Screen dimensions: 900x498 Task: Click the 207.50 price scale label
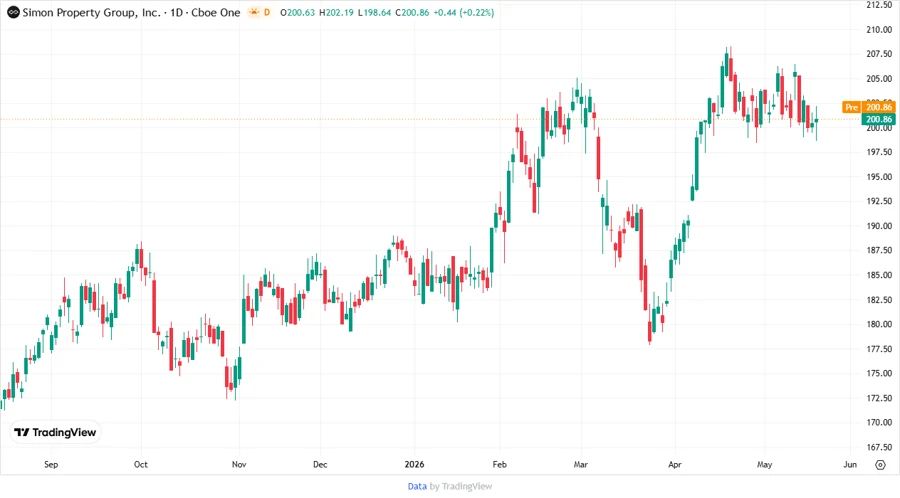(x=879, y=54)
